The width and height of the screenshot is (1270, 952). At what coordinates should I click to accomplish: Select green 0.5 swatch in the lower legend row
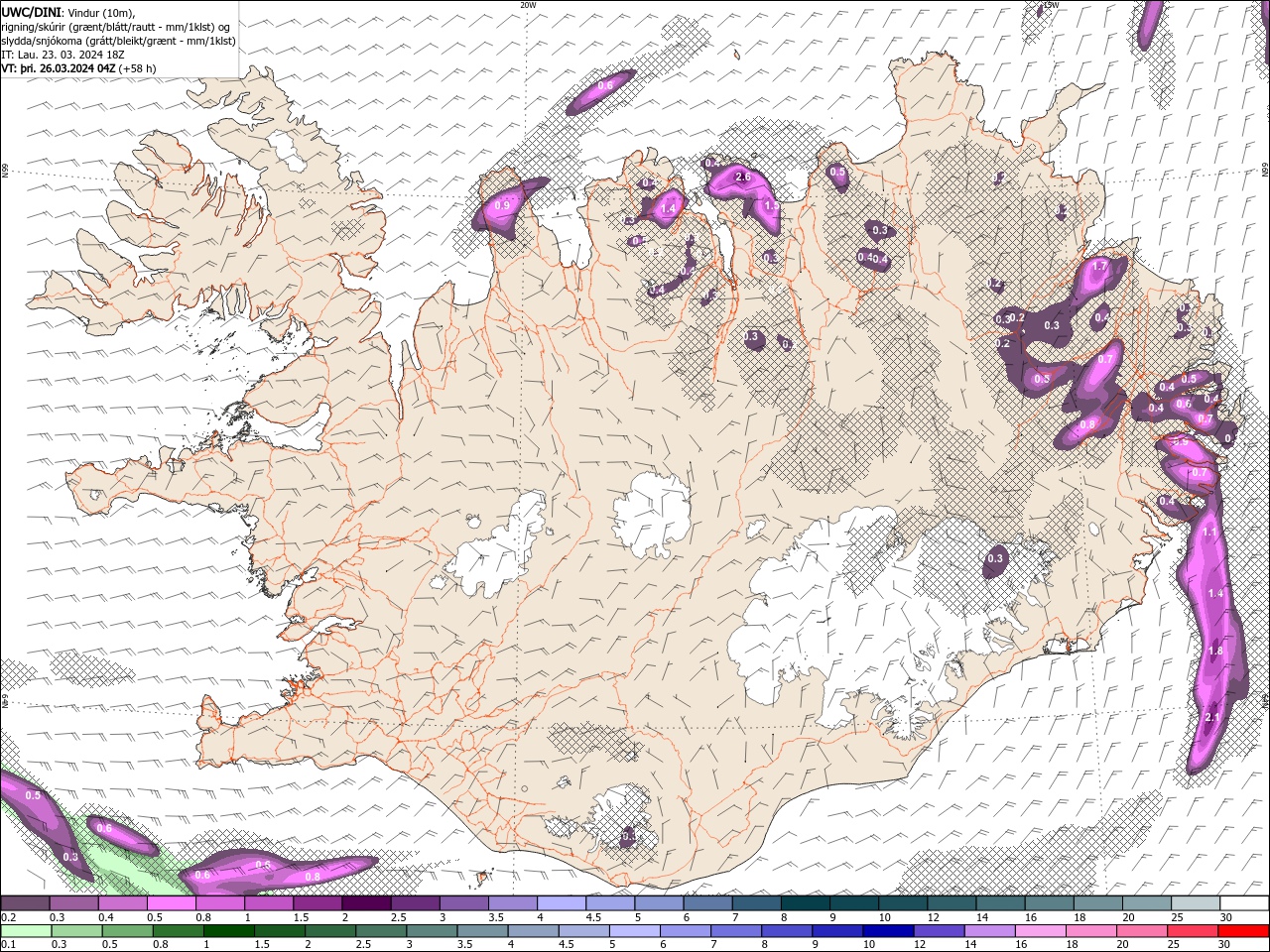(x=129, y=931)
